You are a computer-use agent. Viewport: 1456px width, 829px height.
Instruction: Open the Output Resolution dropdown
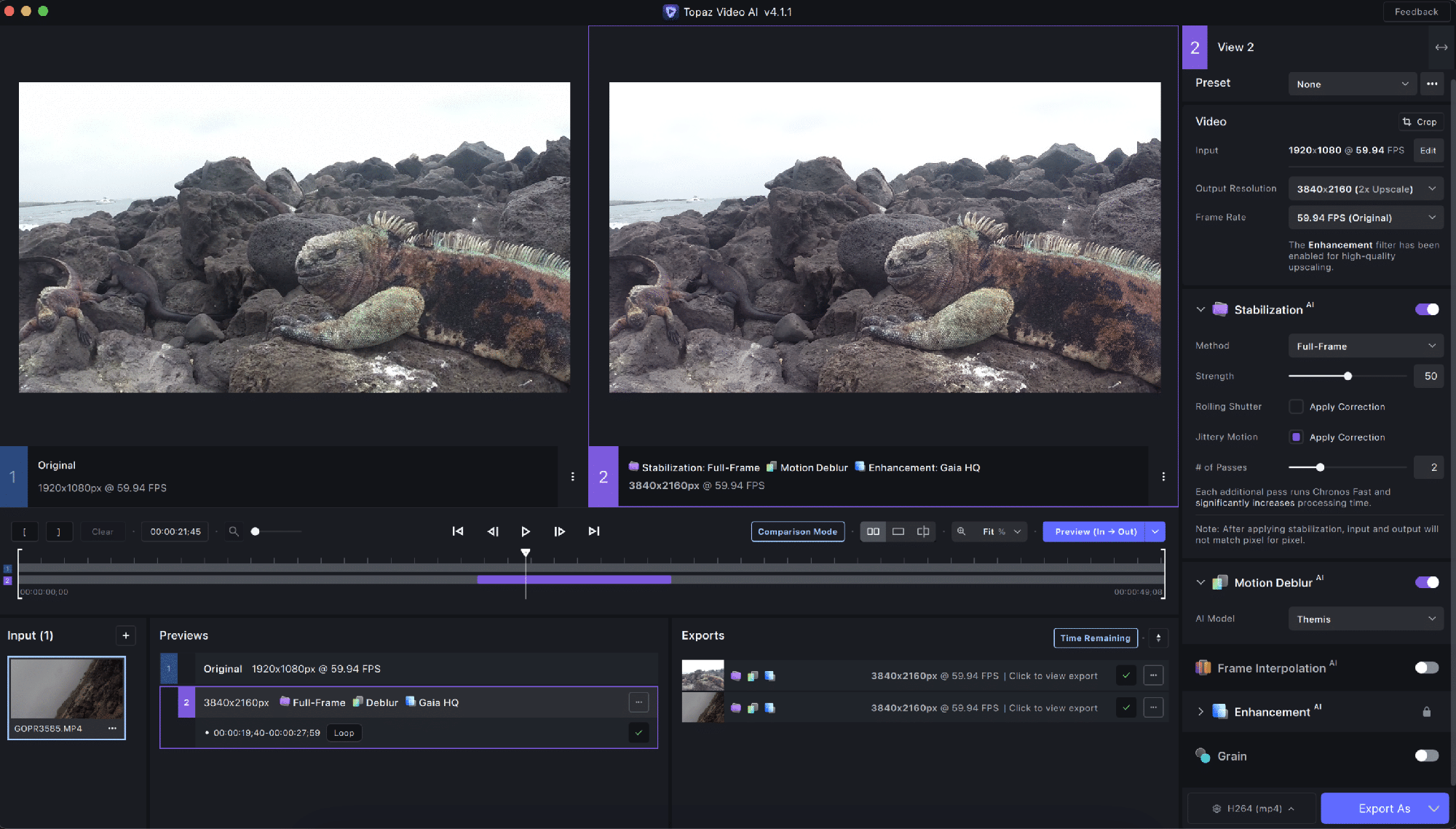pos(1366,189)
